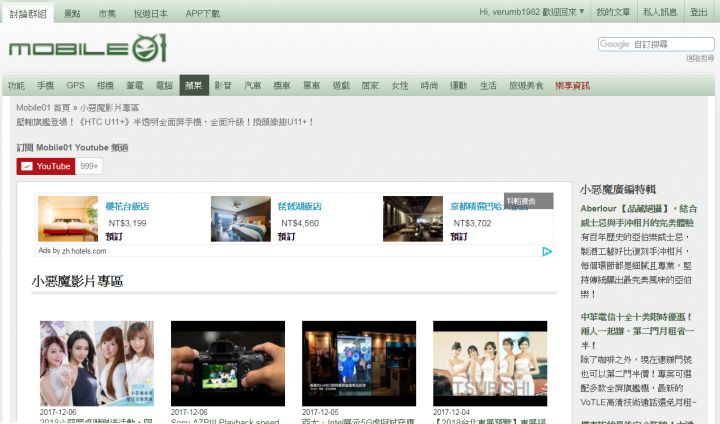This screenshot has width=720, height=424.
Task: Open the 景點 top tab
Action: pos(72,14)
